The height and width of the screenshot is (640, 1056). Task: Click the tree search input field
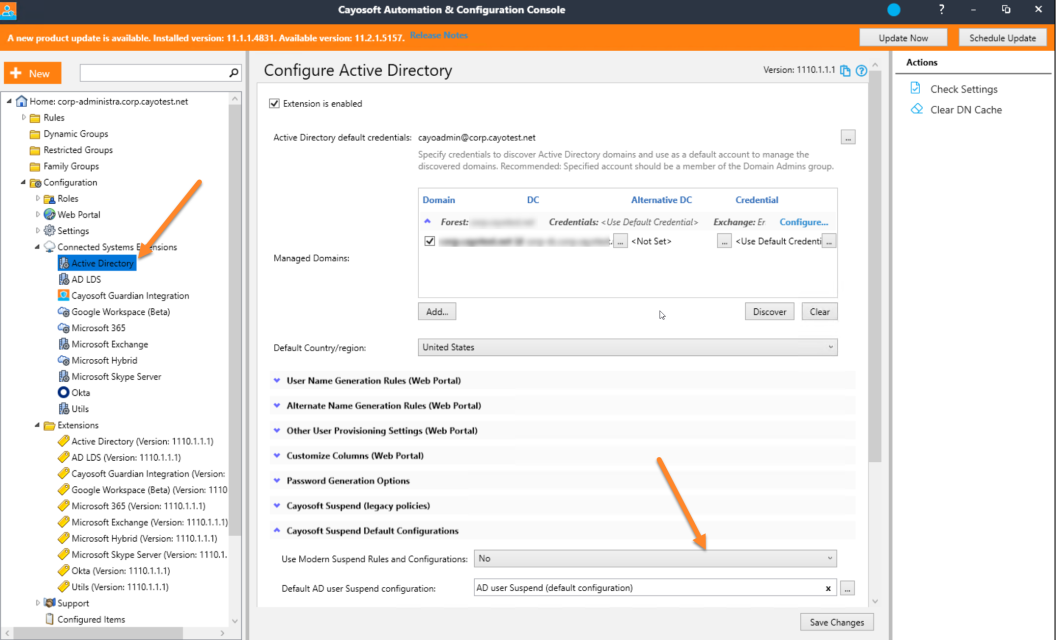(154, 73)
